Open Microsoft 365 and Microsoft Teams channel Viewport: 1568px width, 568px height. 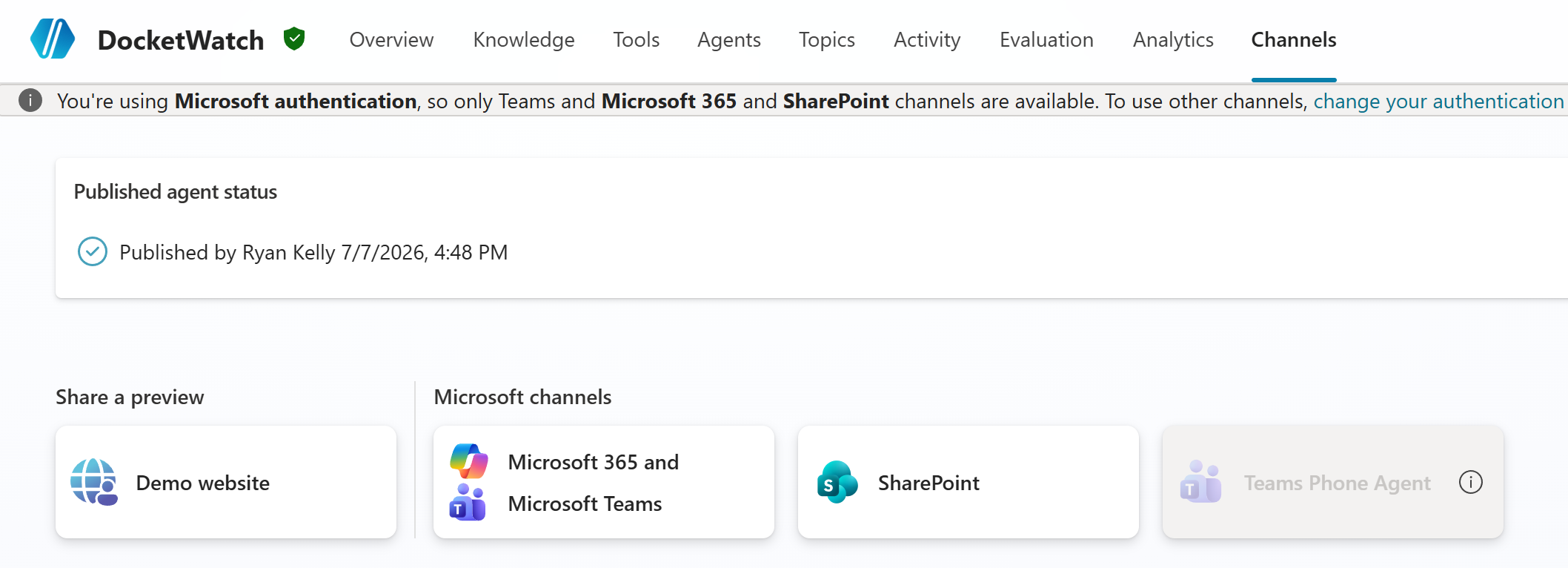click(604, 482)
